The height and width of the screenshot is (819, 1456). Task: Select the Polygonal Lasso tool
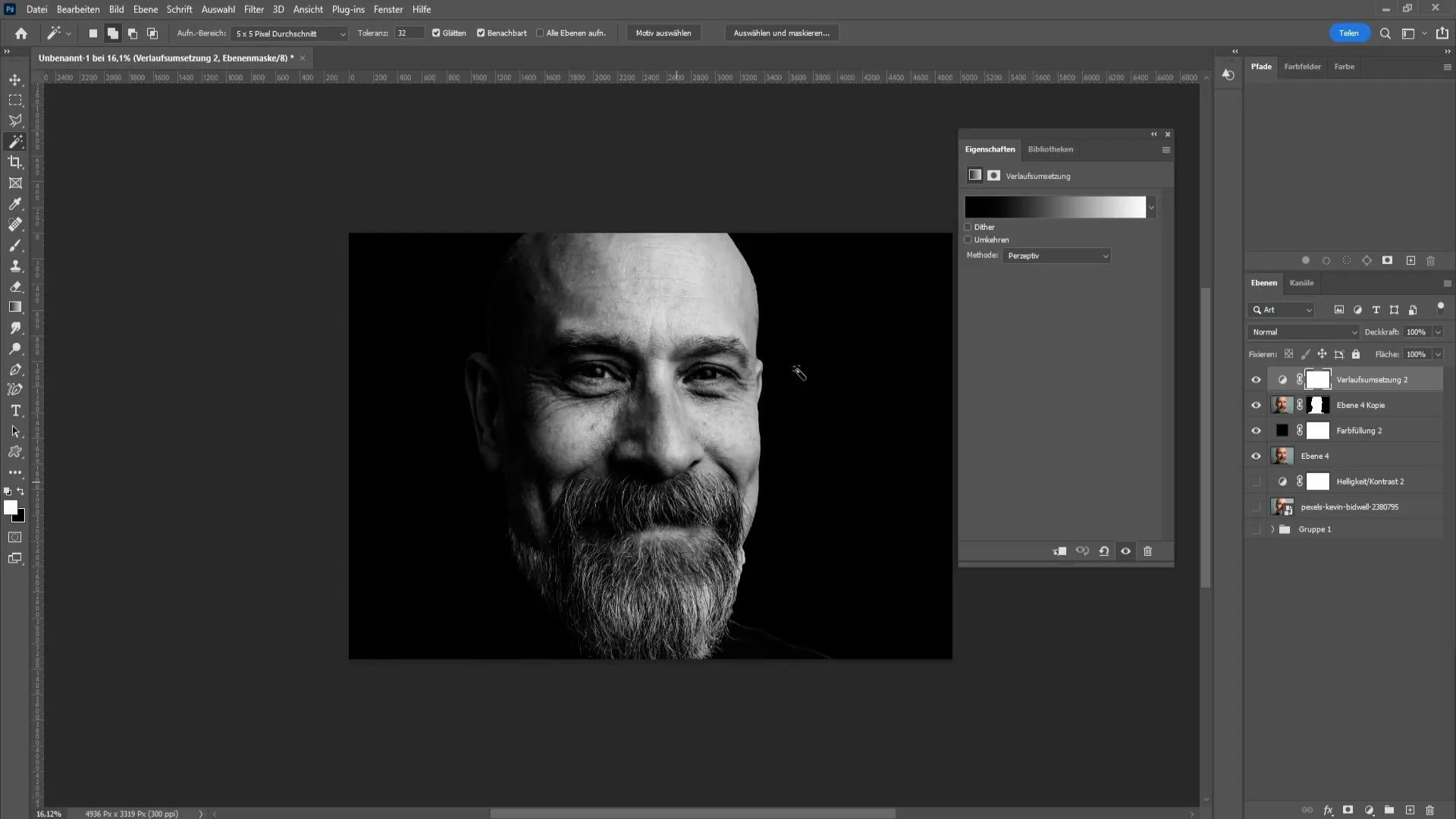click(x=15, y=121)
